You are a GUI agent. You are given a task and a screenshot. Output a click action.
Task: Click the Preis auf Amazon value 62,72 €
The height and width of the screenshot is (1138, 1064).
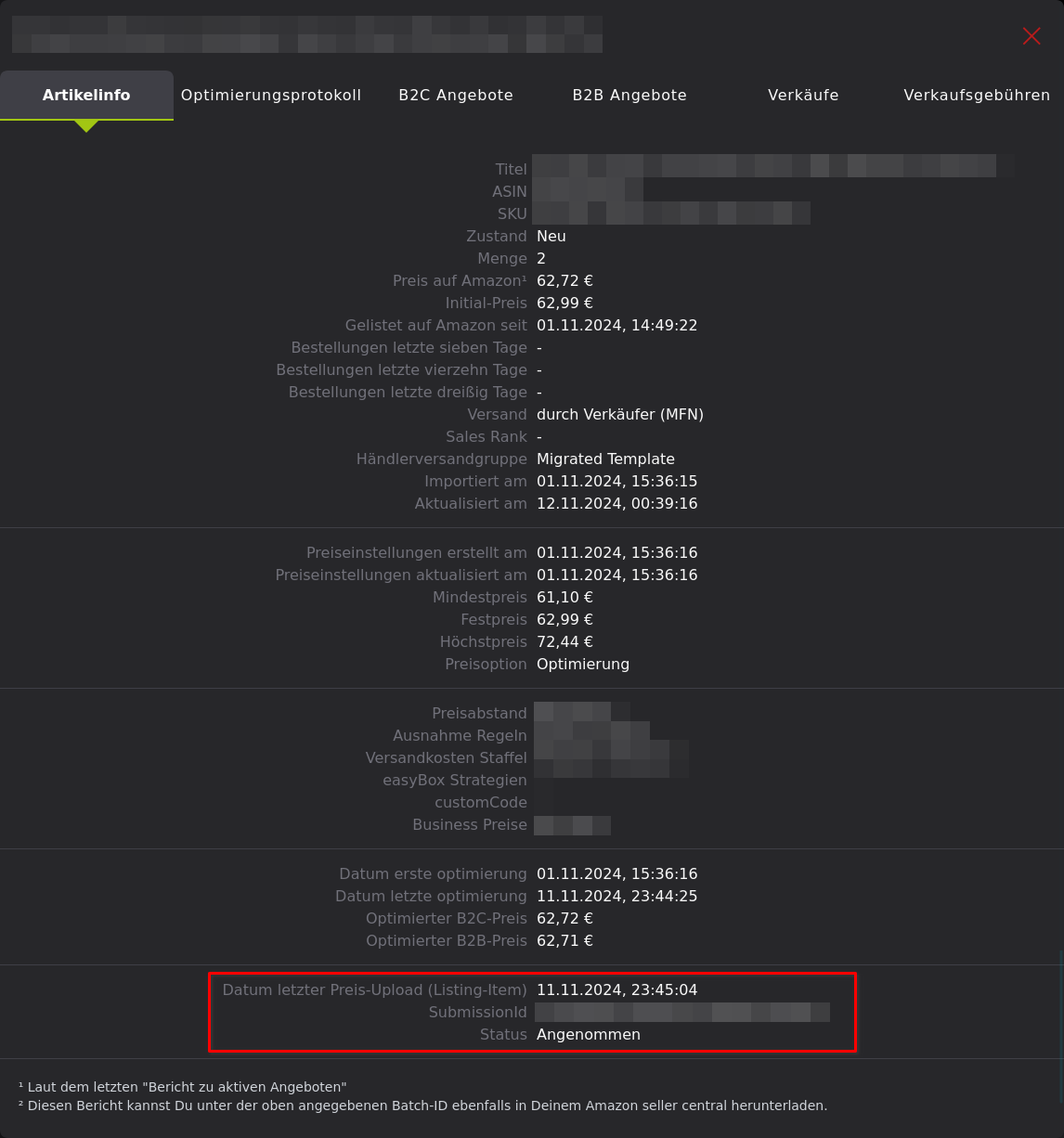point(564,280)
